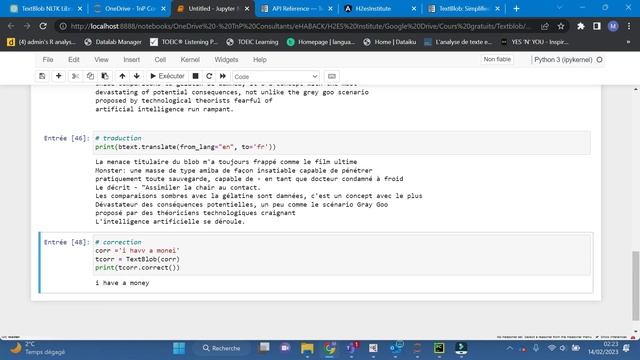
Task: Open the Home | Dataiku bookmark
Action: tap(390, 42)
